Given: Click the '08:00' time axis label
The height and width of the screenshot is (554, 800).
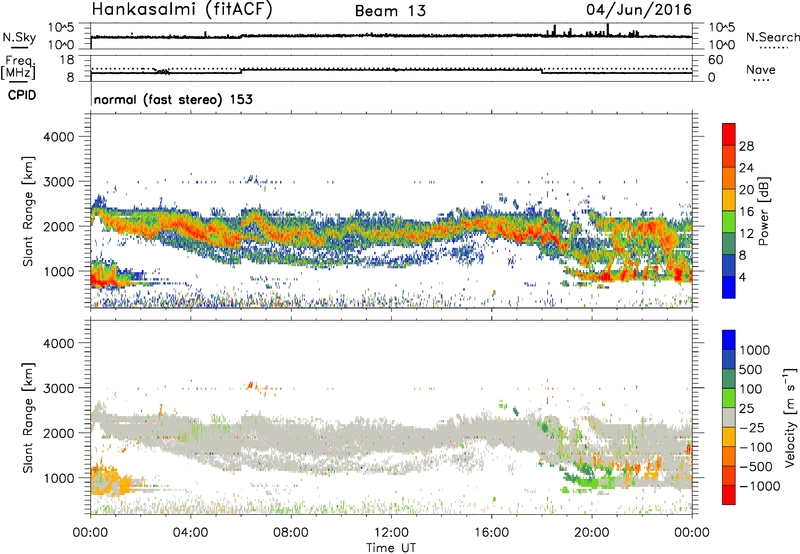Looking at the screenshot, I should 290,533.
